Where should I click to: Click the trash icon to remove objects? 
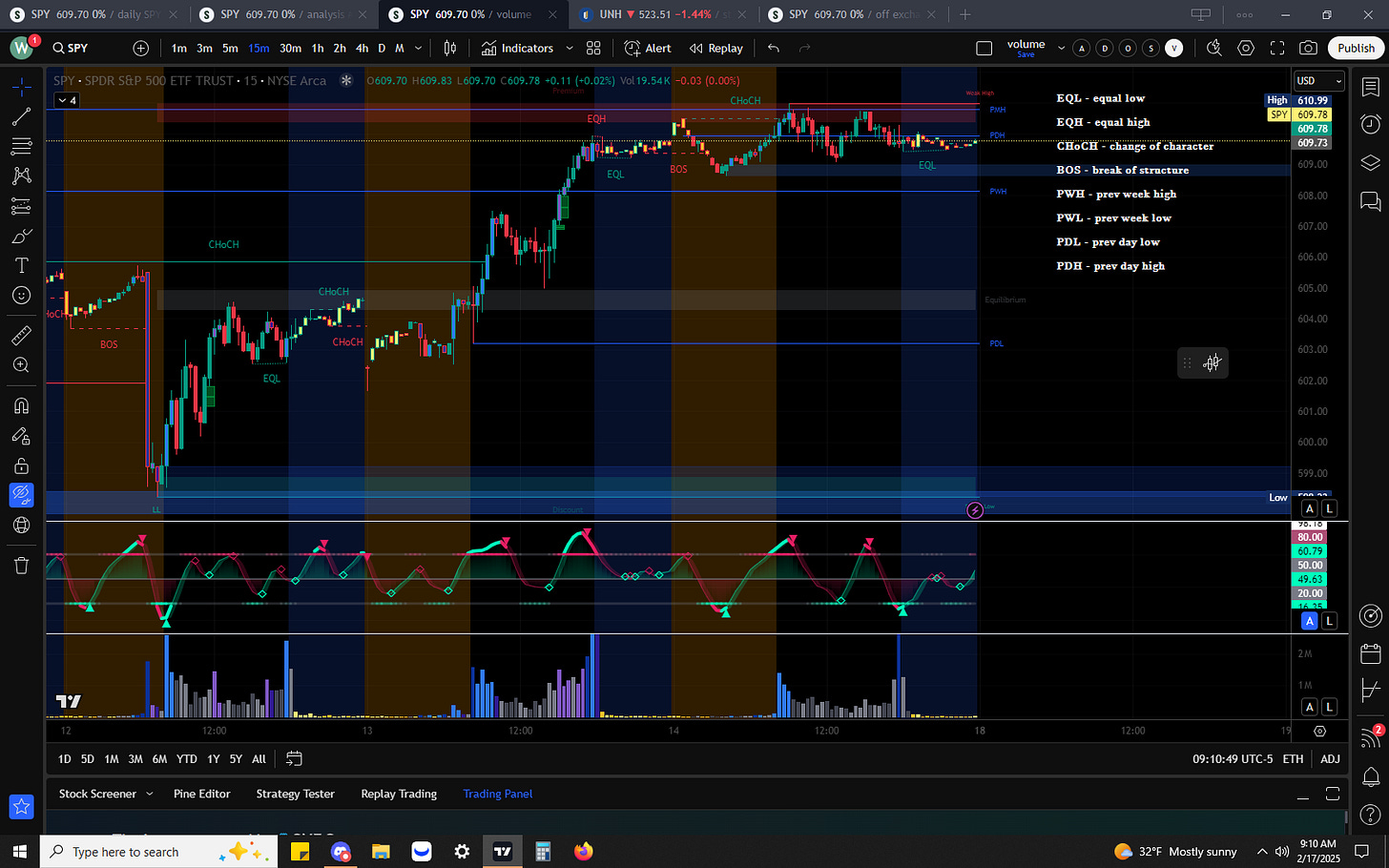click(x=21, y=566)
